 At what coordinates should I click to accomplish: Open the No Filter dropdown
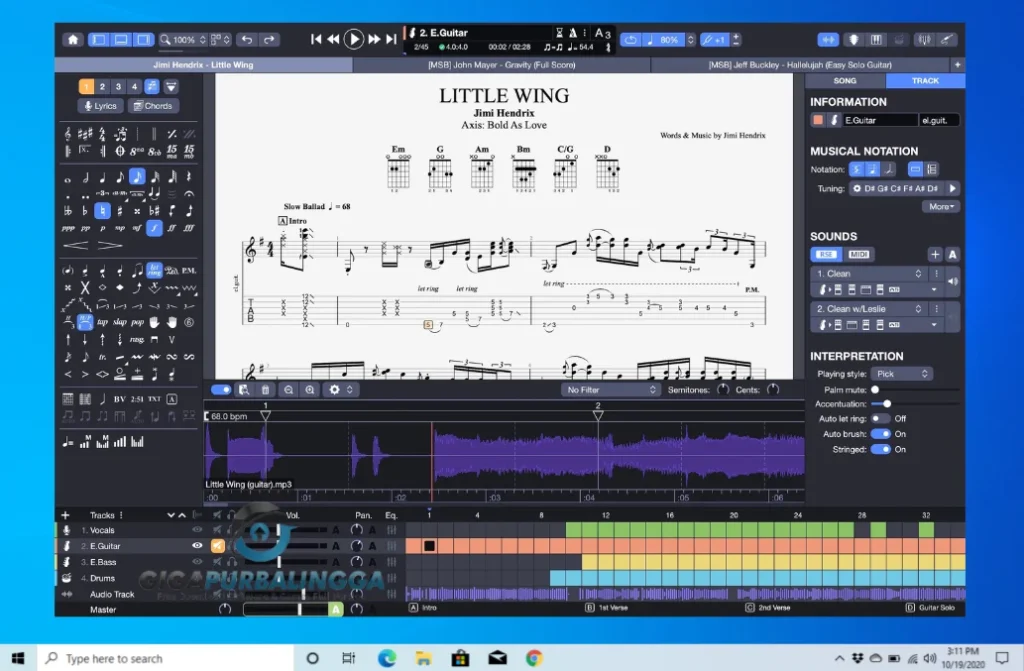coord(610,390)
